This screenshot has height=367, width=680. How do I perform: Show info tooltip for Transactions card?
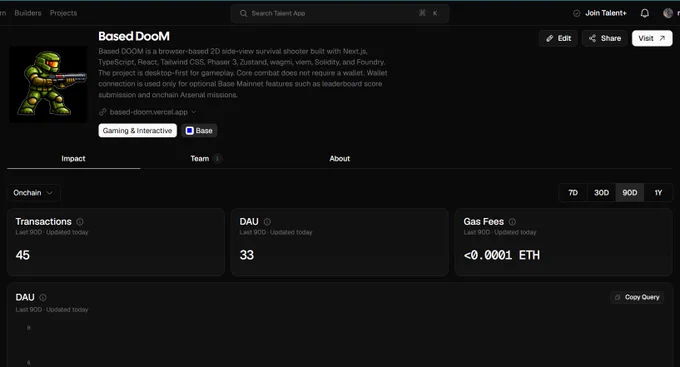click(80, 222)
